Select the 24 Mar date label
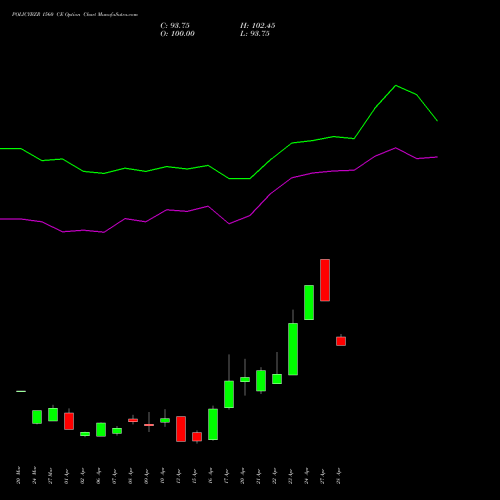Screen dimensions: 500x500 coord(34,475)
